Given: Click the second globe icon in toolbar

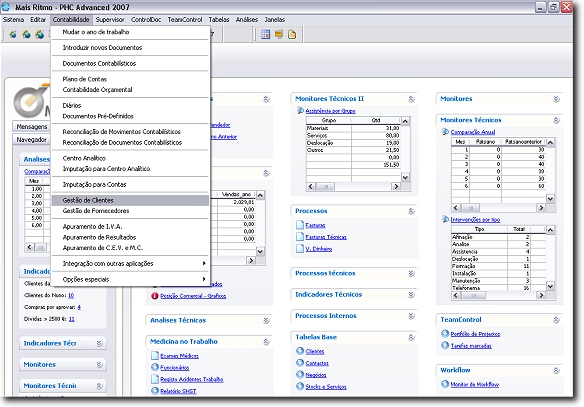Looking at the screenshot, I should pos(26,35).
